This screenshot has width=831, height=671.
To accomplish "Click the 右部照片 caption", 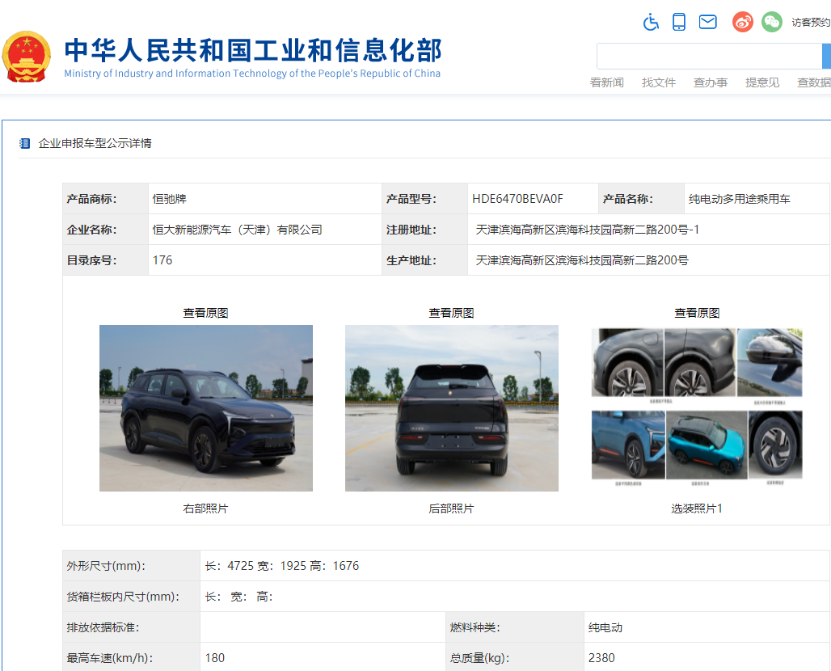I will click(x=206, y=509).
